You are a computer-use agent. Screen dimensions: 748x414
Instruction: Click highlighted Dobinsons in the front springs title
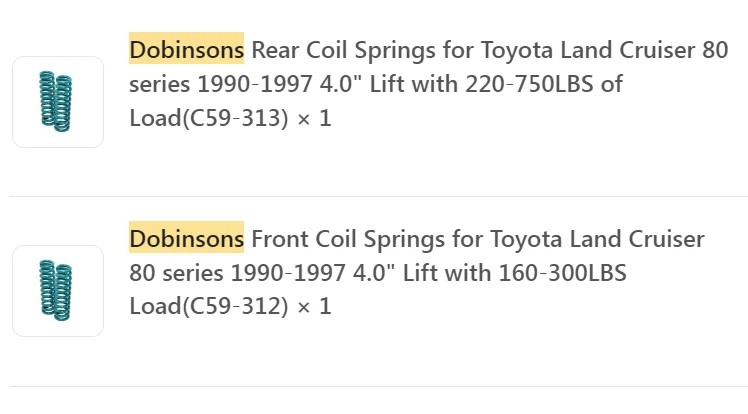click(x=186, y=240)
